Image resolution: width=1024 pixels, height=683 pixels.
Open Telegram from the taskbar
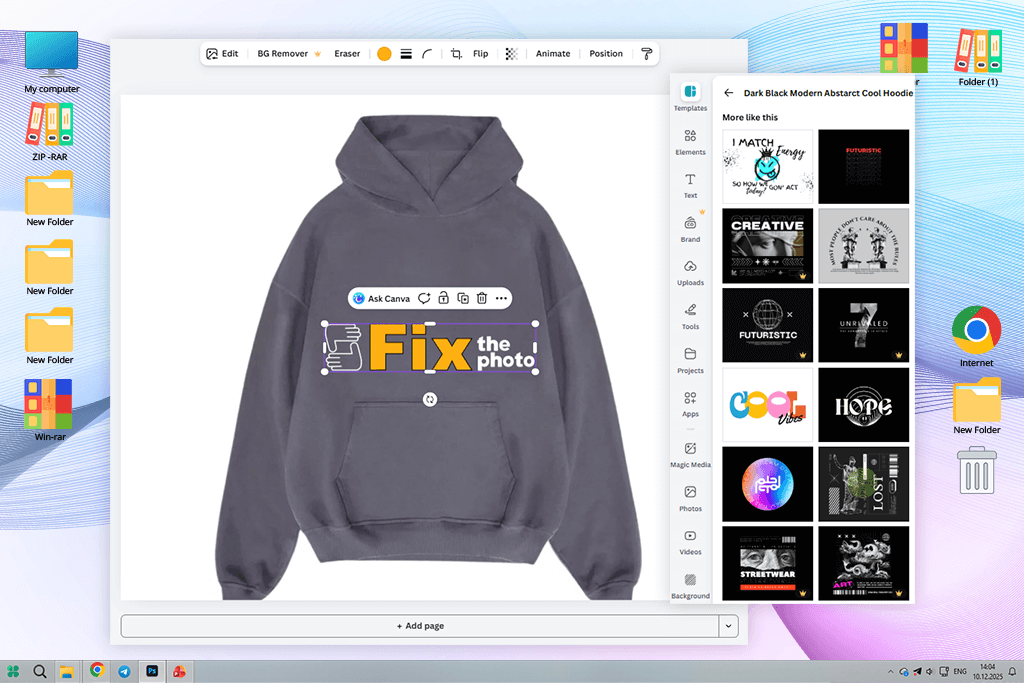pos(124,671)
